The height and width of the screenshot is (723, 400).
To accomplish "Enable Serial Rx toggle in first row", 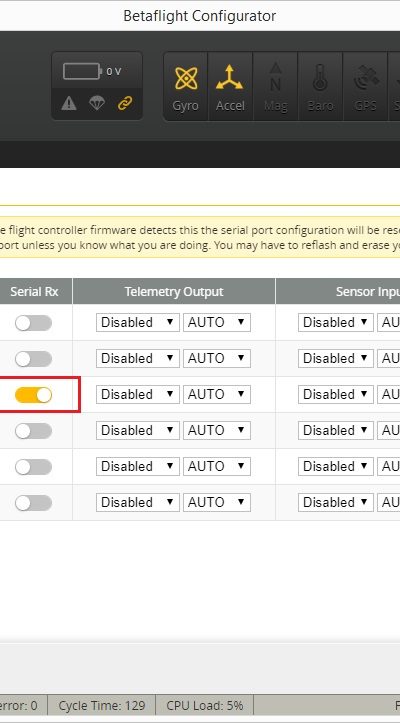I will pyautogui.click(x=33, y=323).
